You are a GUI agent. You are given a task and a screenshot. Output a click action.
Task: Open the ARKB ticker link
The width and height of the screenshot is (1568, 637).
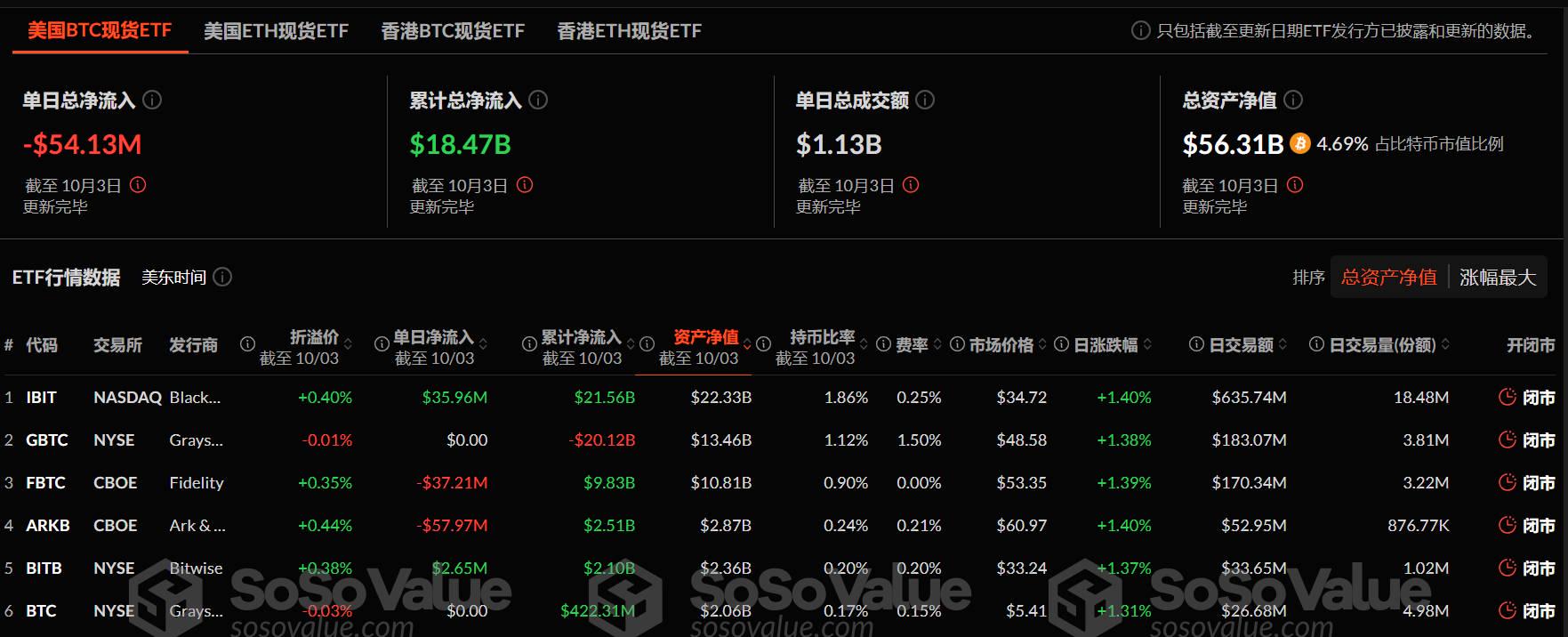point(48,525)
